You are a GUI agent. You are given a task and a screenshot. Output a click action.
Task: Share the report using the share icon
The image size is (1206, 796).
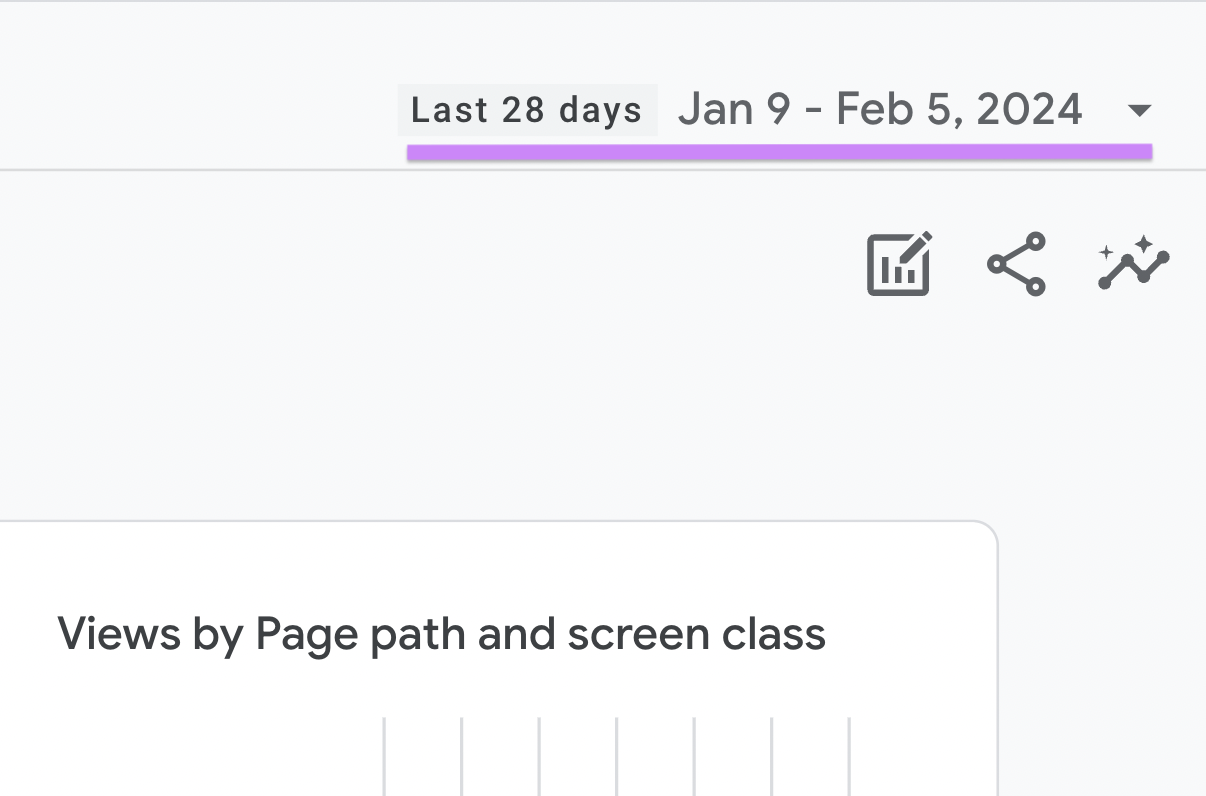[1016, 263]
